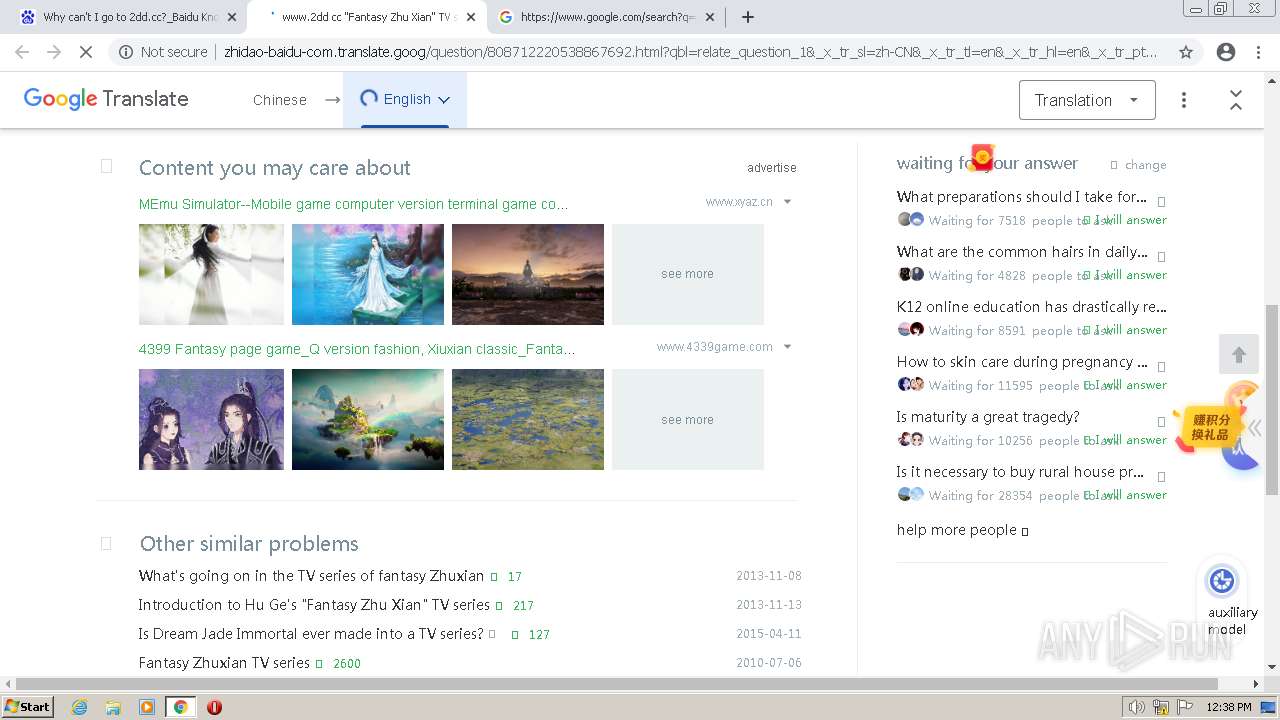Close the Google search tab
This screenshot has width=1280, height=720.
pyautogui.click(x=710, y=17)
